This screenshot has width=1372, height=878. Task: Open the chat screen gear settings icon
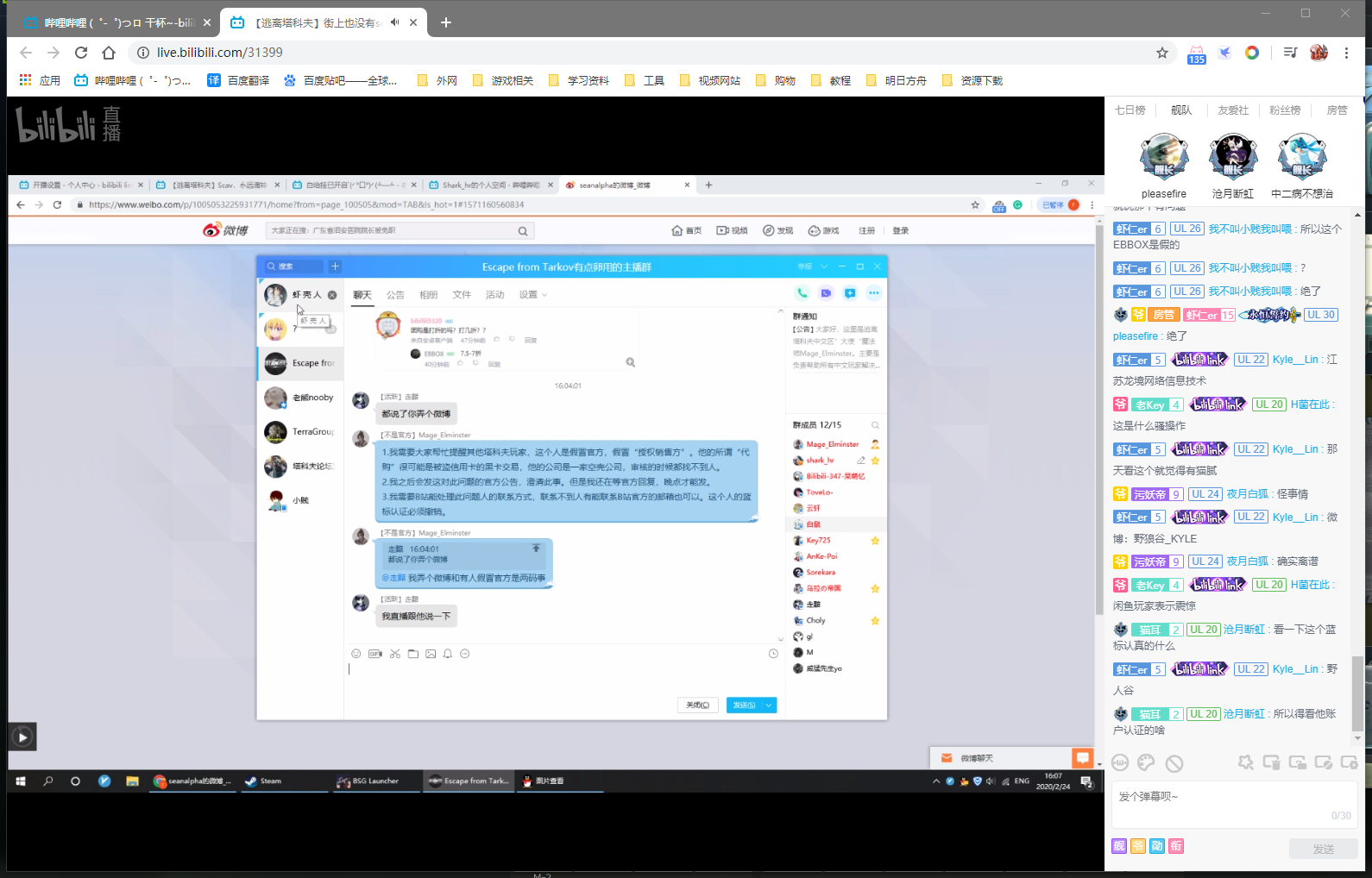[x=1350, y=762]
